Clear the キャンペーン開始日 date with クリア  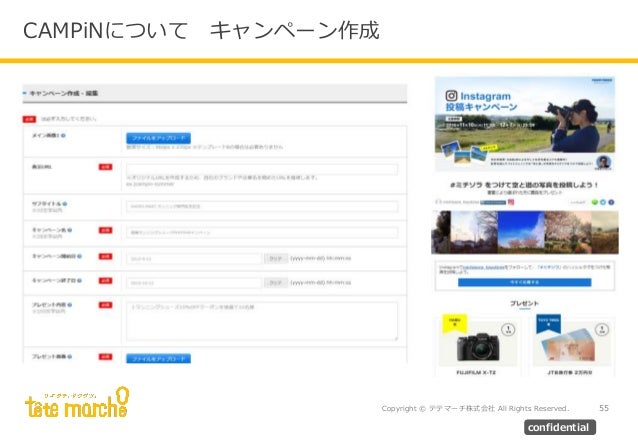click(x=276, y=258)
